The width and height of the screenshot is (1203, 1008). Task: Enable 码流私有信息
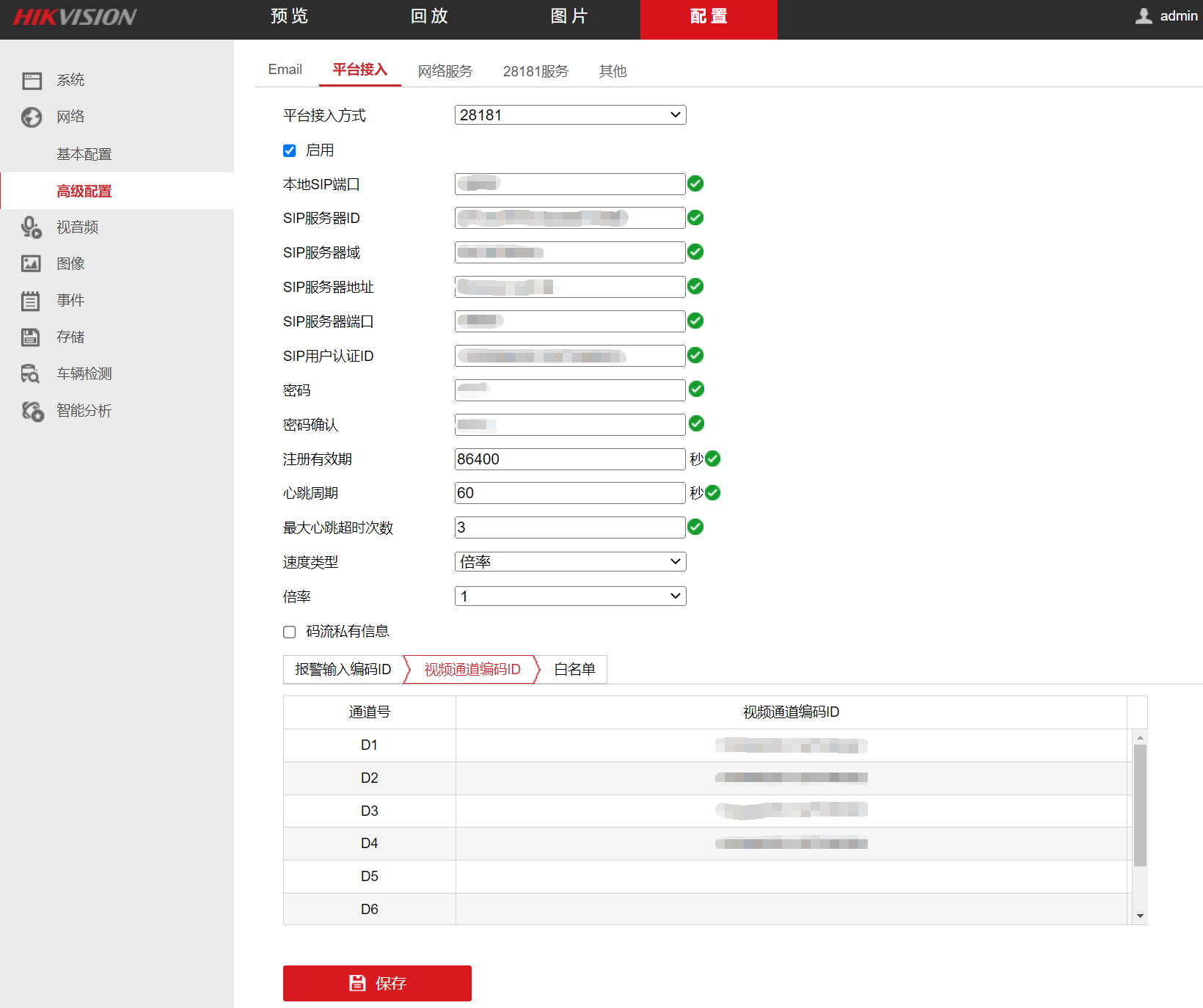click(x=289, y=632)
